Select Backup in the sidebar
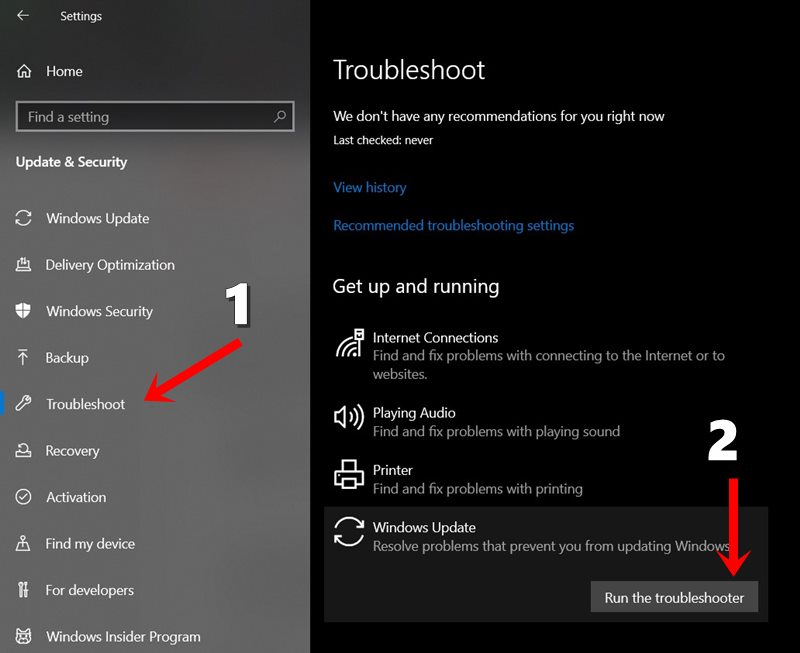 pos(67,358)
